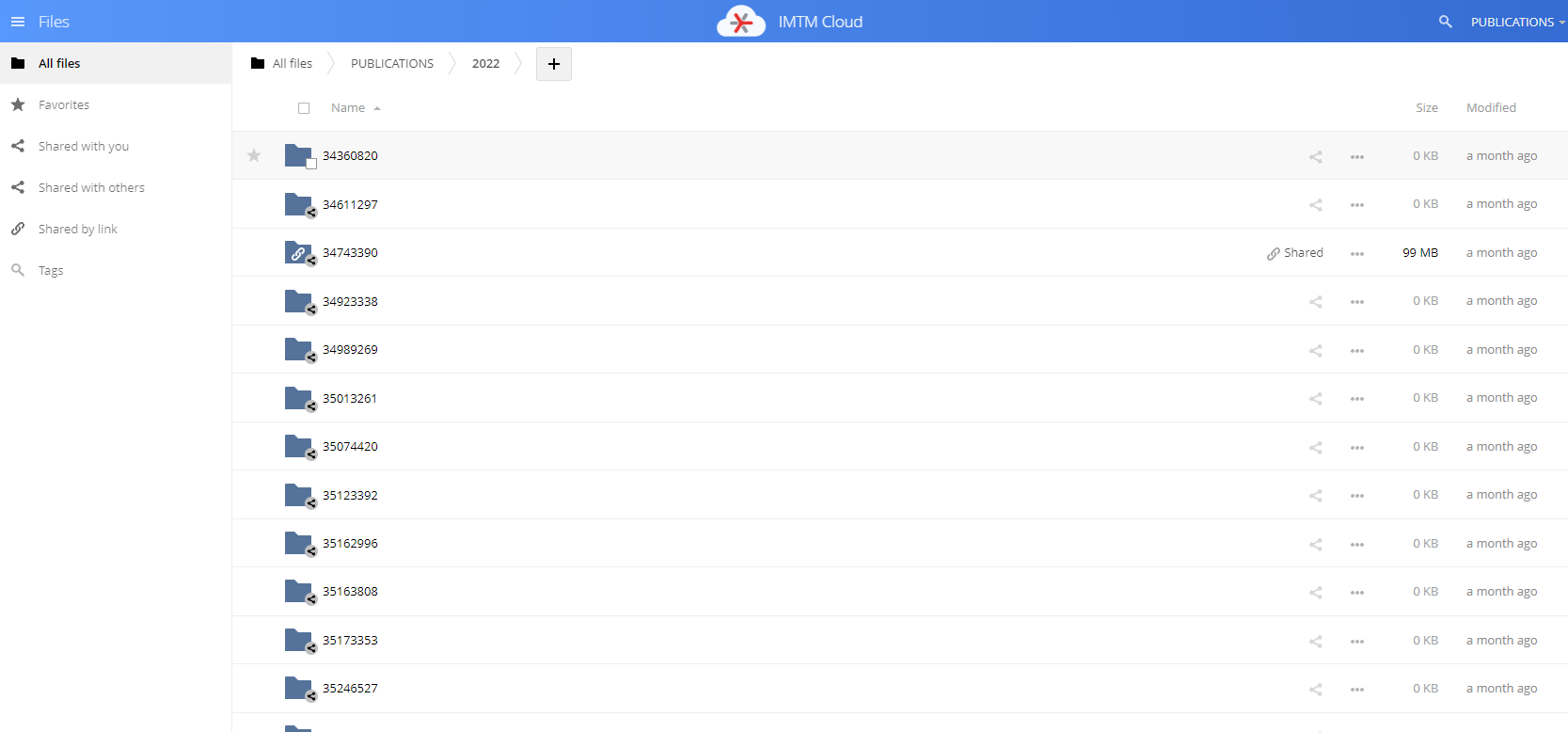Screen dimensions: 1568x732
Task: Open folder 34611297 by name
Action: [350, 205]
